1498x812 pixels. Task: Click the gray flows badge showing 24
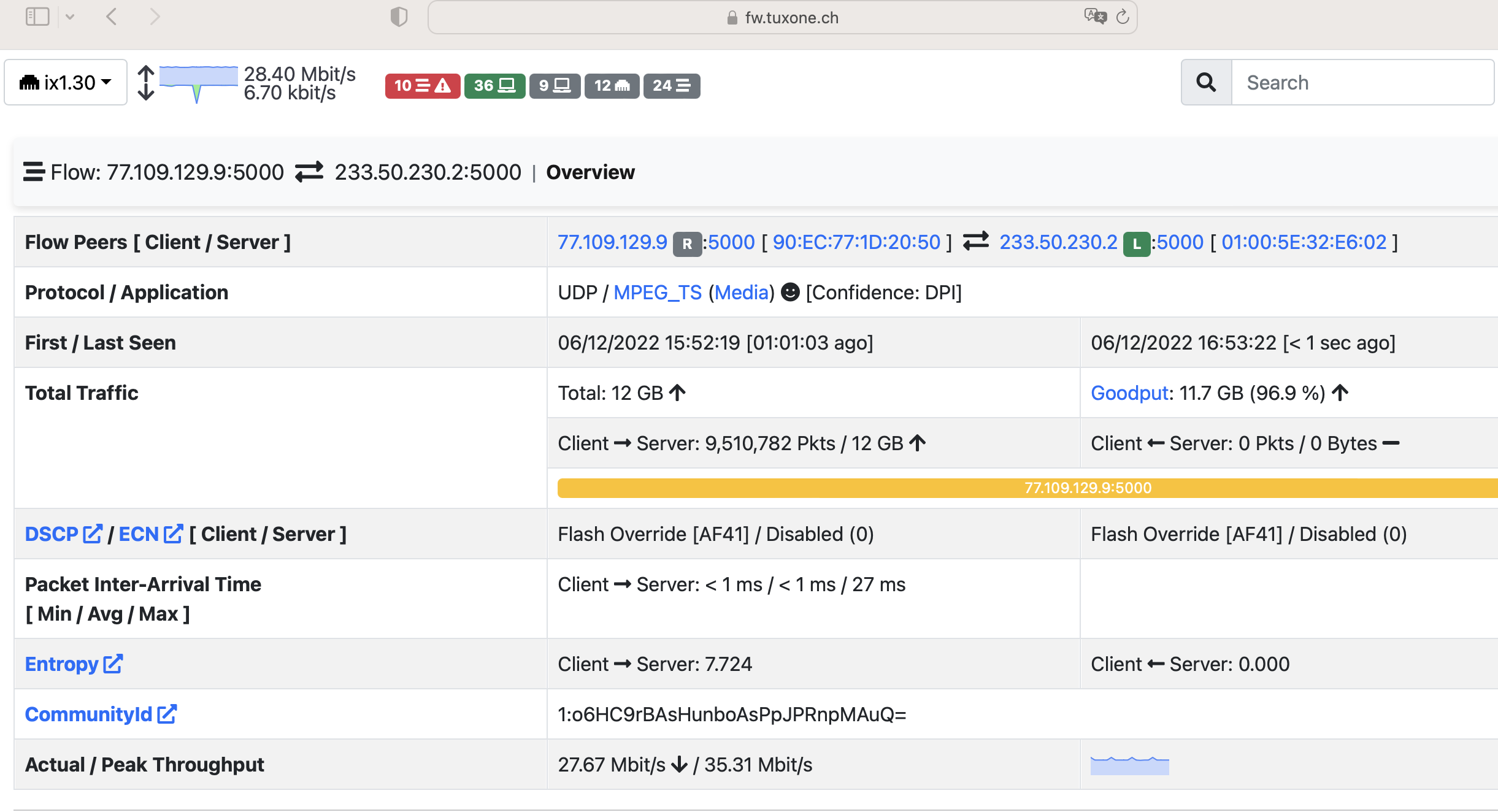point(671,85)
